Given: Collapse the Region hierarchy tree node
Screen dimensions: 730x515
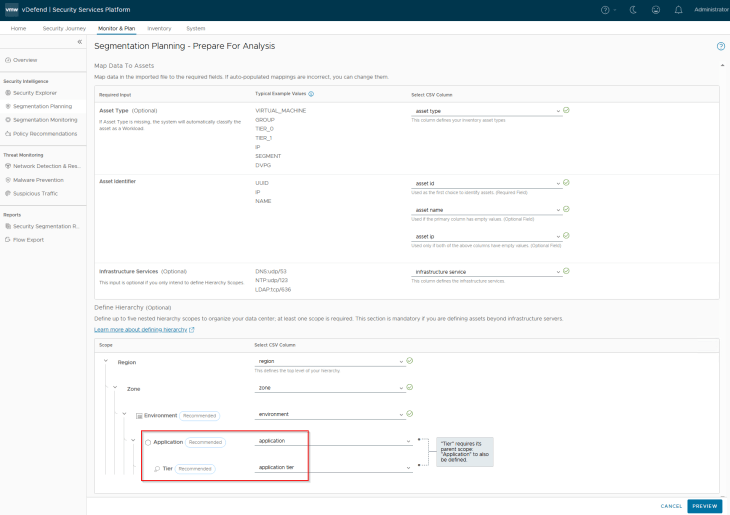Looking at the screenshot, I should coord(107,361).
